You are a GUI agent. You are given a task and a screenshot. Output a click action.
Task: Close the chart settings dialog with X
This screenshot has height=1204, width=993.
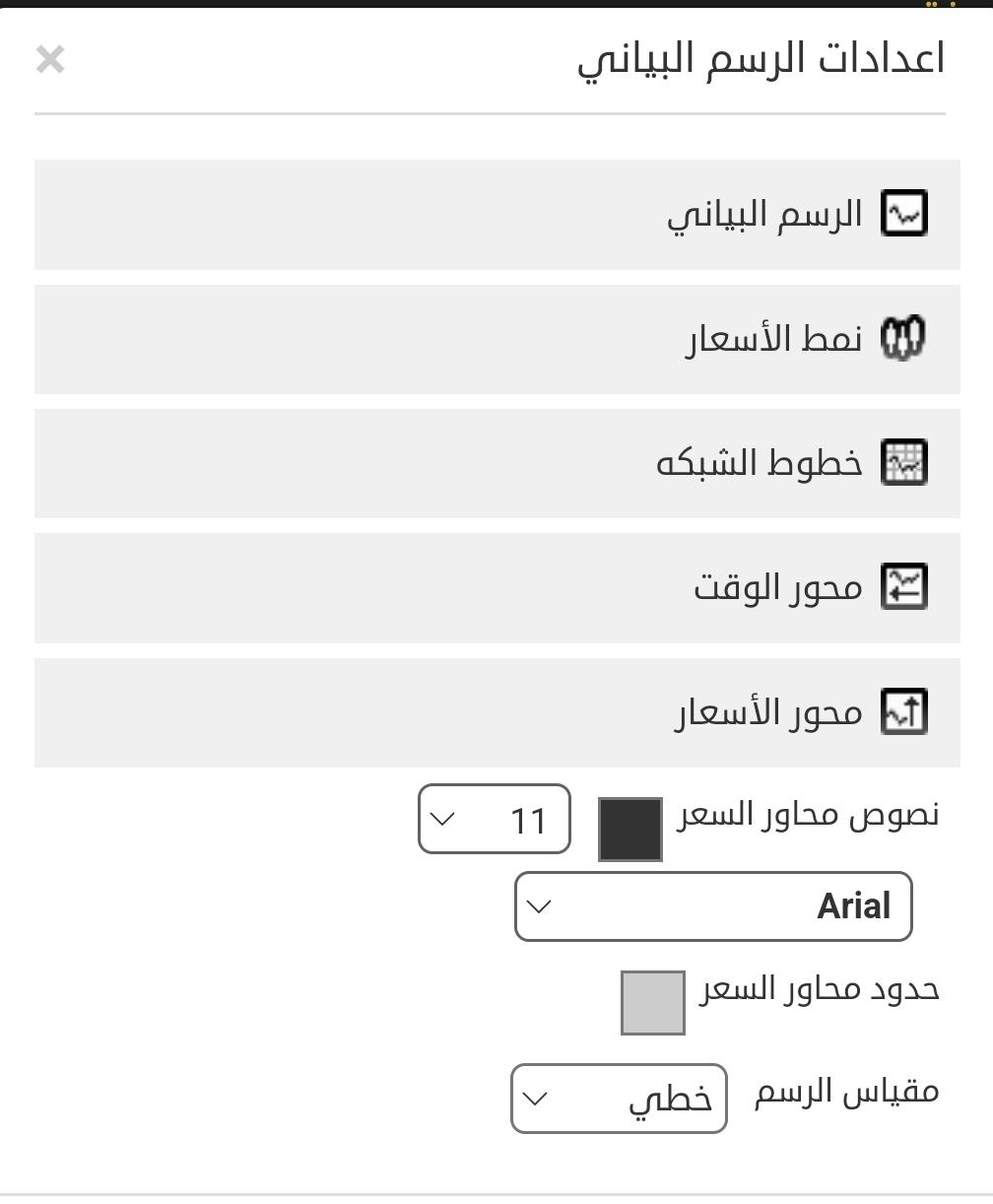click(x=50, y=60)
